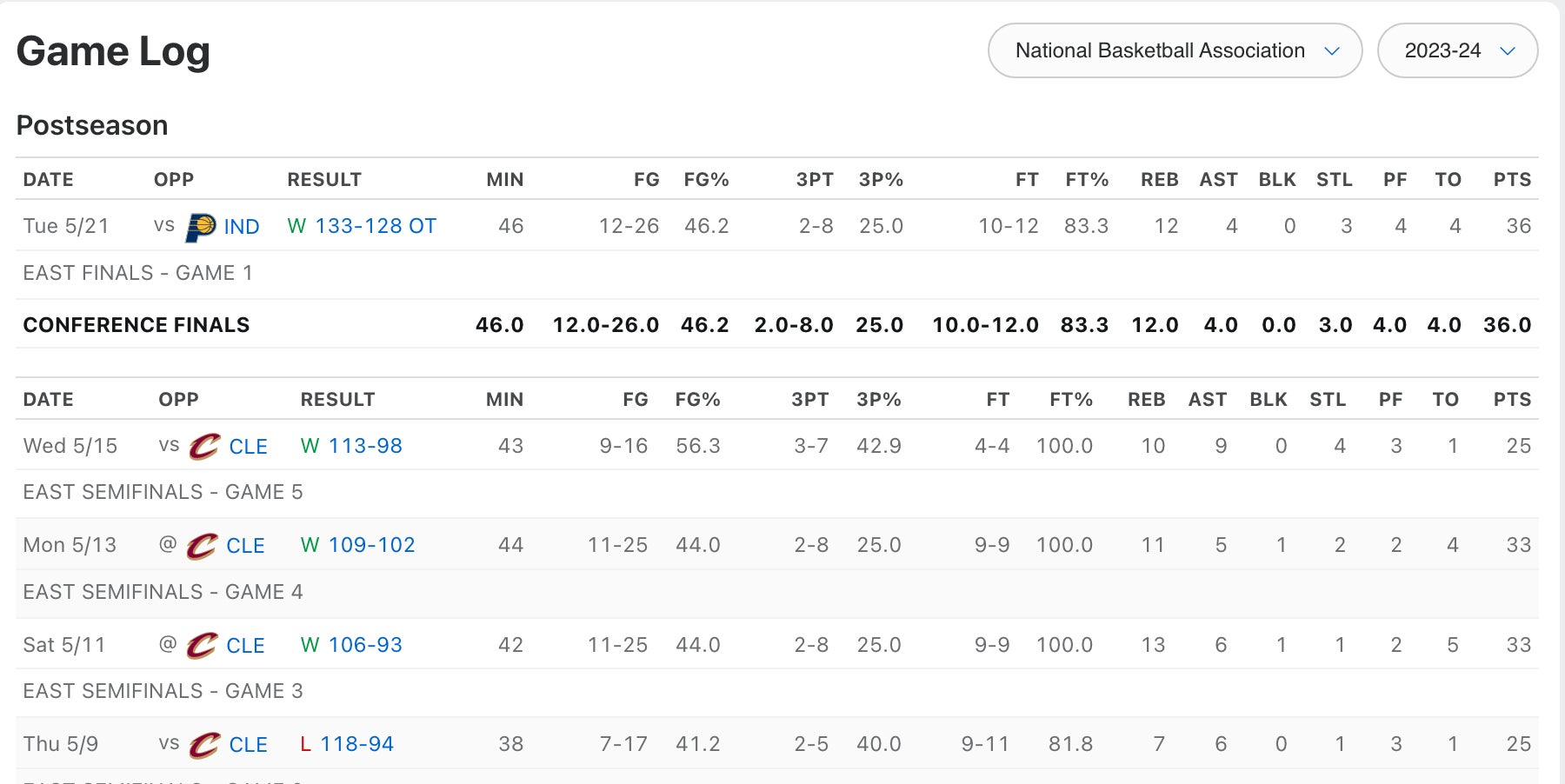Click the Postseason section heading
Viewport: 1565px width, 784px height.
pos(92,125)
